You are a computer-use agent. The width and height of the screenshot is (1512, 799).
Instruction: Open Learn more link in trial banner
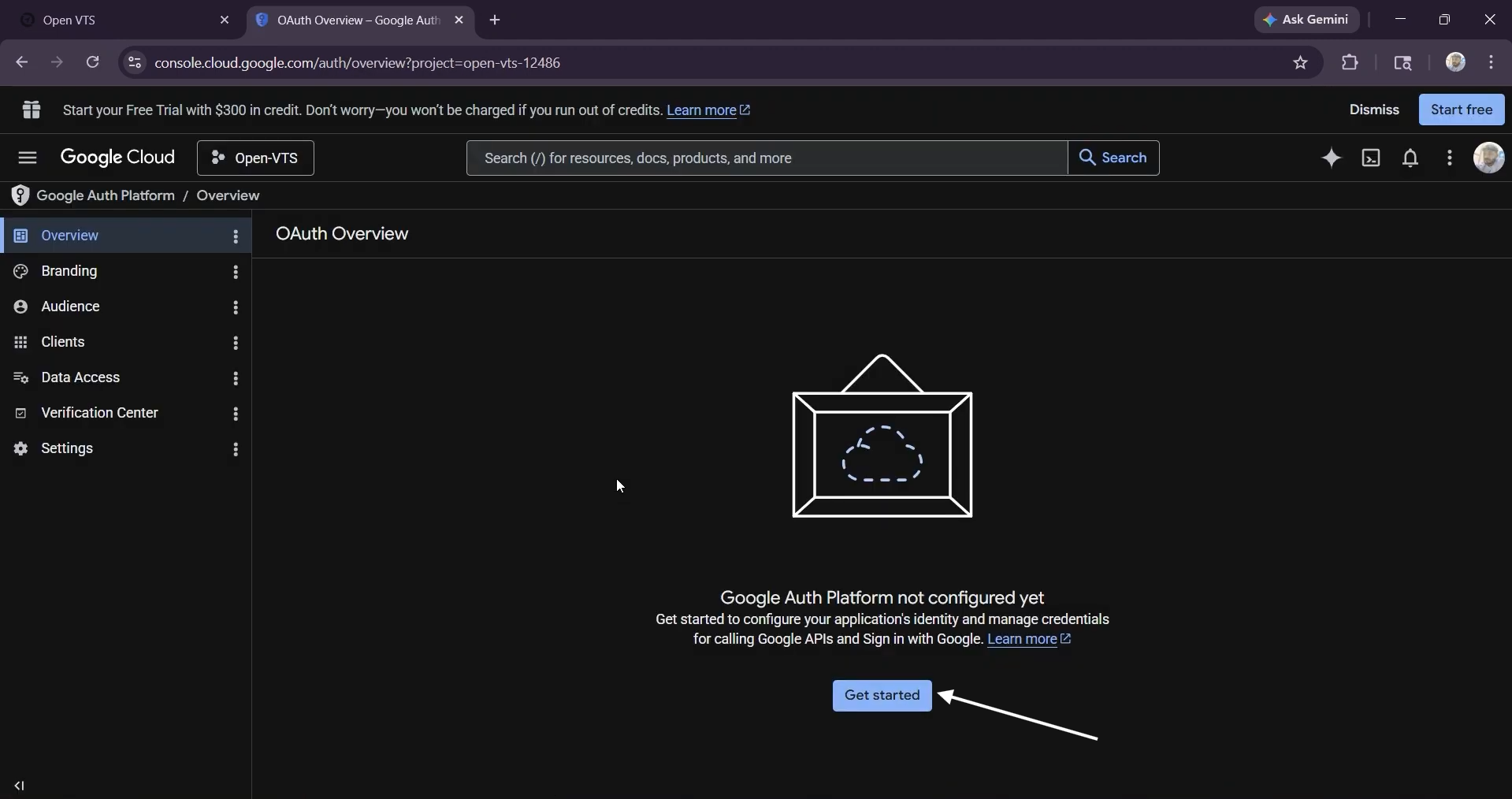(x=709, y=111)
